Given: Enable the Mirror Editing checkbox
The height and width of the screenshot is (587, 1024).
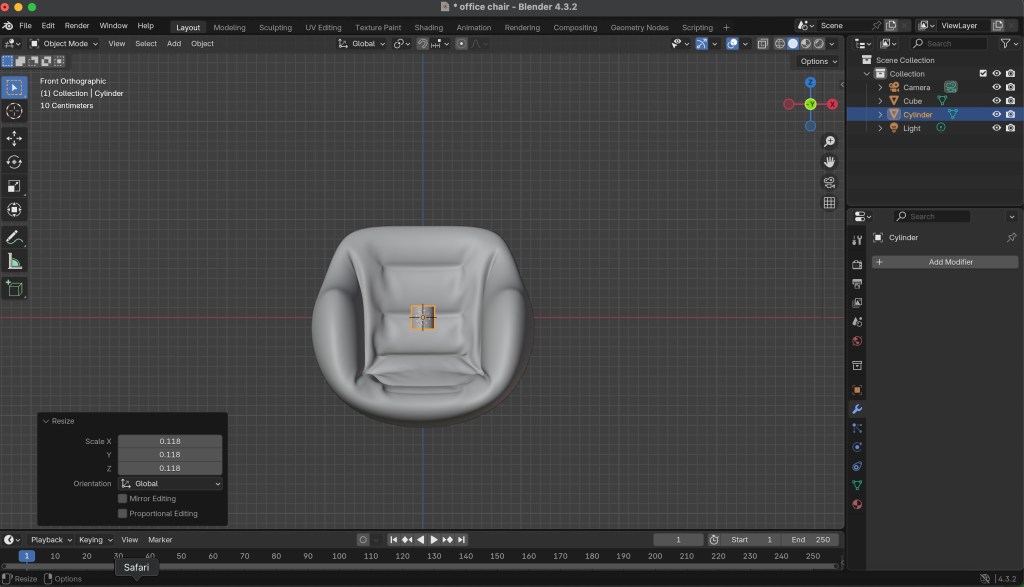Looking at the screenshot, I should pyautogui.click(x=123, y=498).
